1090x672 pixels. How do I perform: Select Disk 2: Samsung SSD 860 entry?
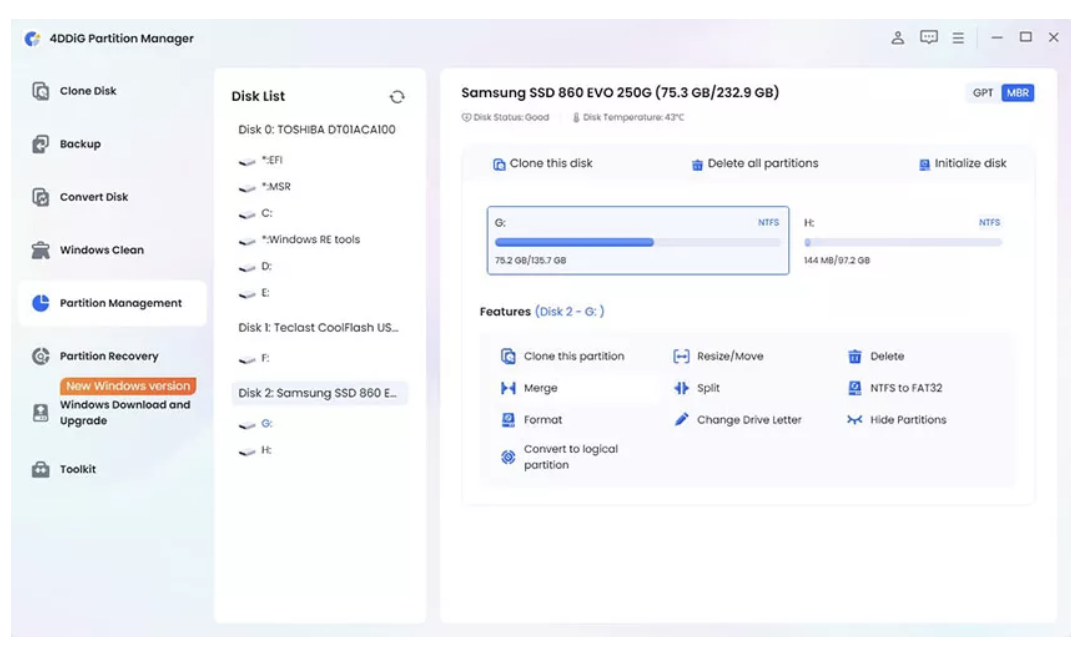(319, 393)
